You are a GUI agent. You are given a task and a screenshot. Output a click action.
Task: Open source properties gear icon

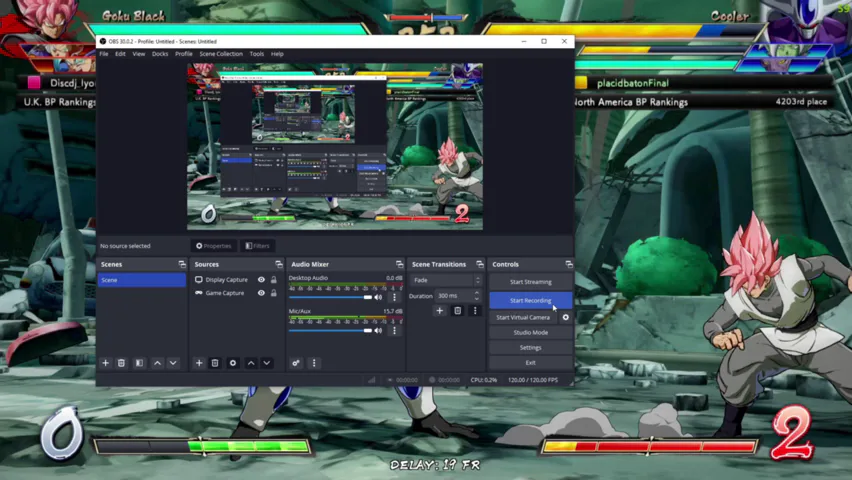[233, 363]
